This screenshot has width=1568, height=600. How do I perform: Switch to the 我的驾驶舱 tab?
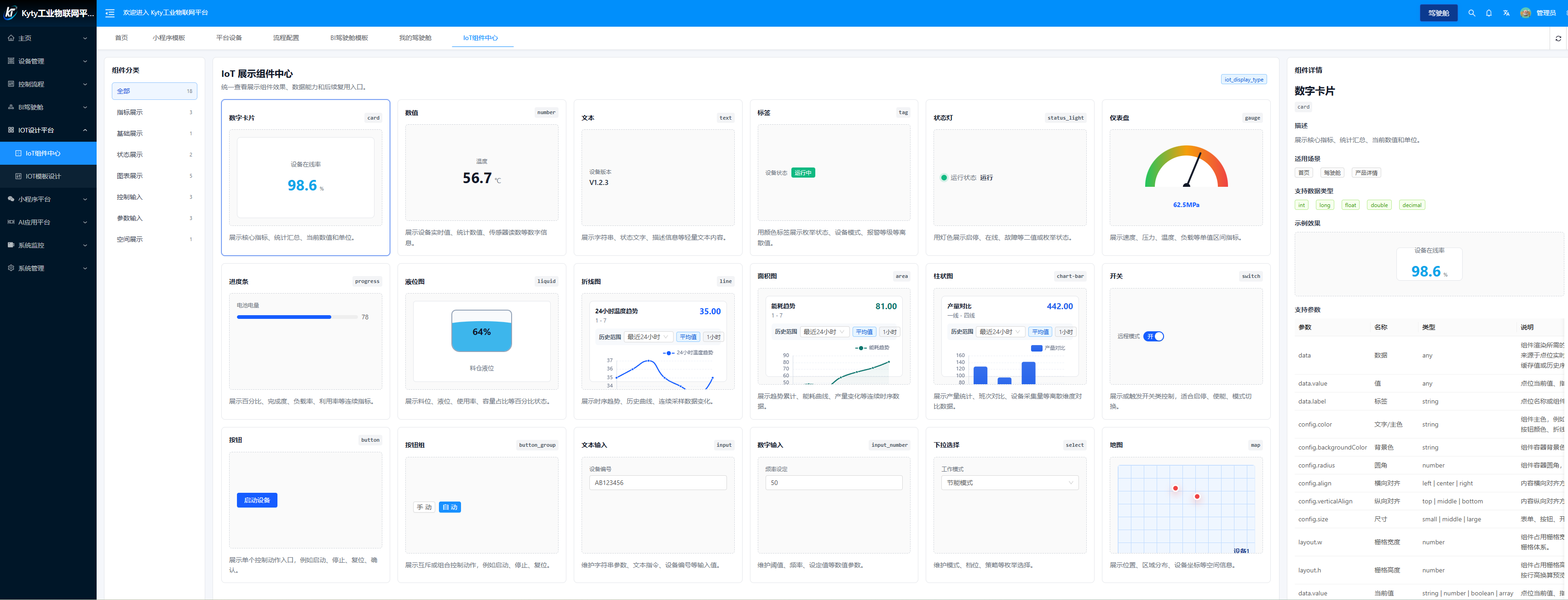415,38
